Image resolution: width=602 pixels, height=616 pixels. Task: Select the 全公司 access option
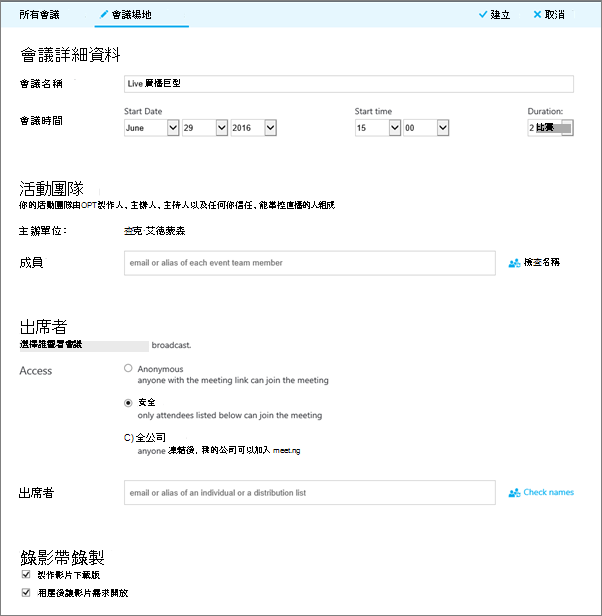point(128,438)
